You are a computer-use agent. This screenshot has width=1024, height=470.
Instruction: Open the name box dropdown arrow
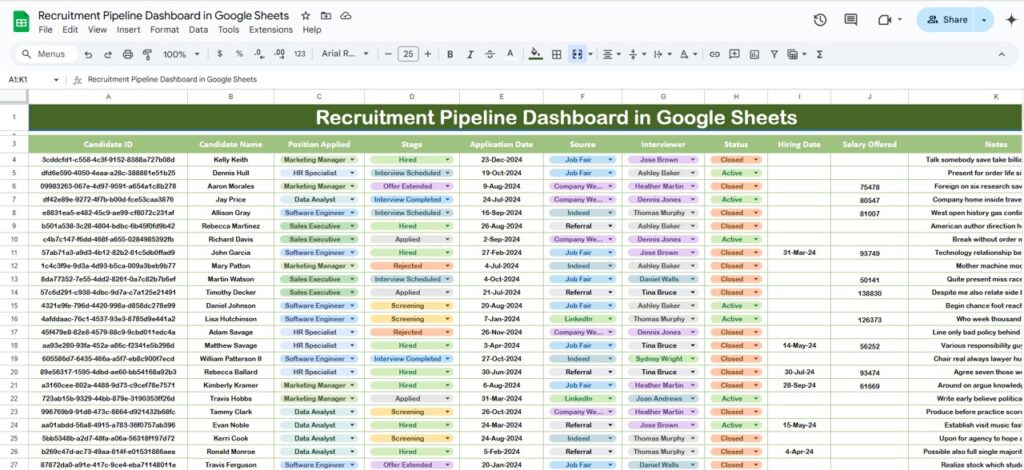pyautogui.click(x=56, y=80)
